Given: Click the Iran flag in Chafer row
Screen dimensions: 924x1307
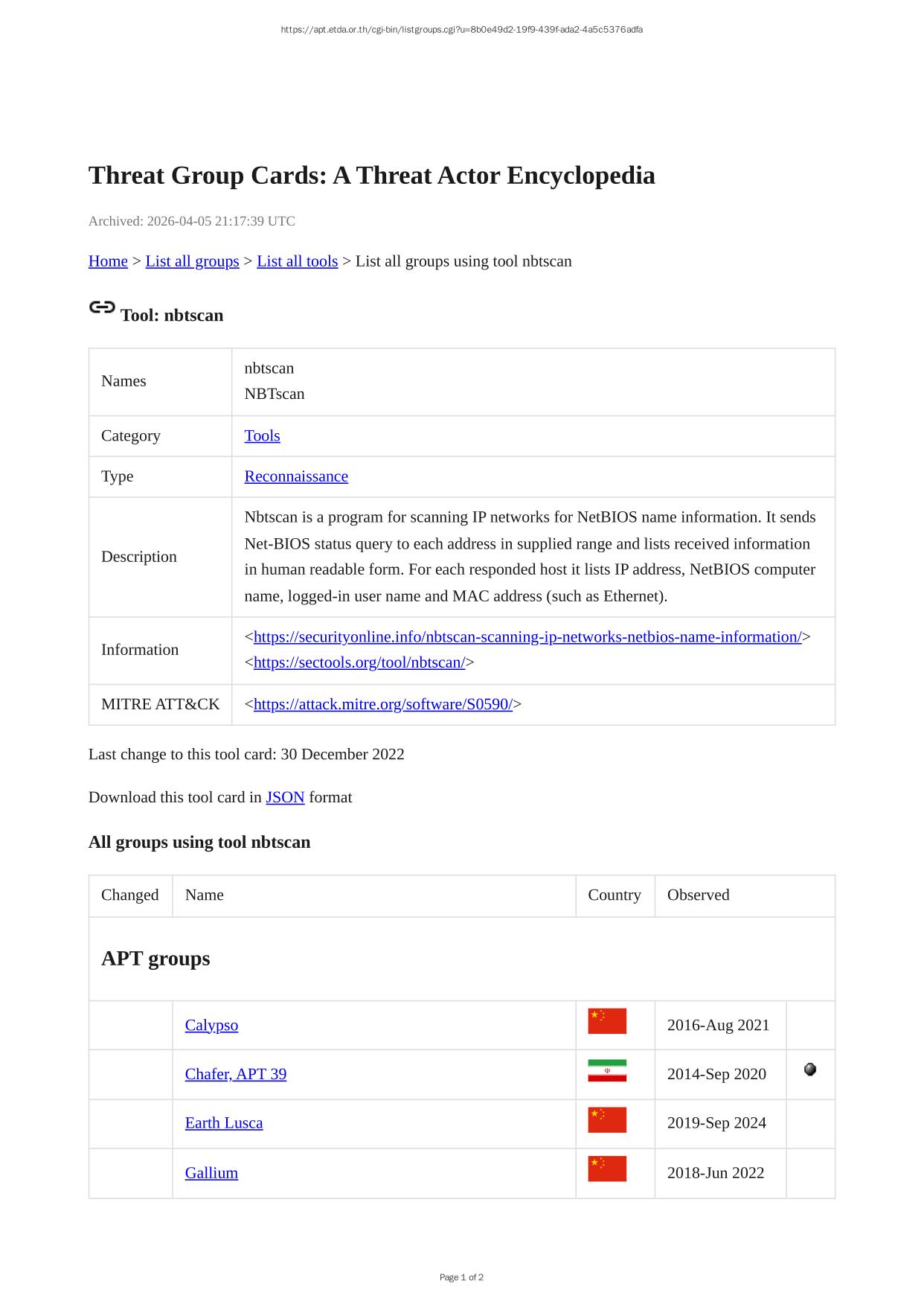Looking at the screenshot, I should [x=606, y=1070].
